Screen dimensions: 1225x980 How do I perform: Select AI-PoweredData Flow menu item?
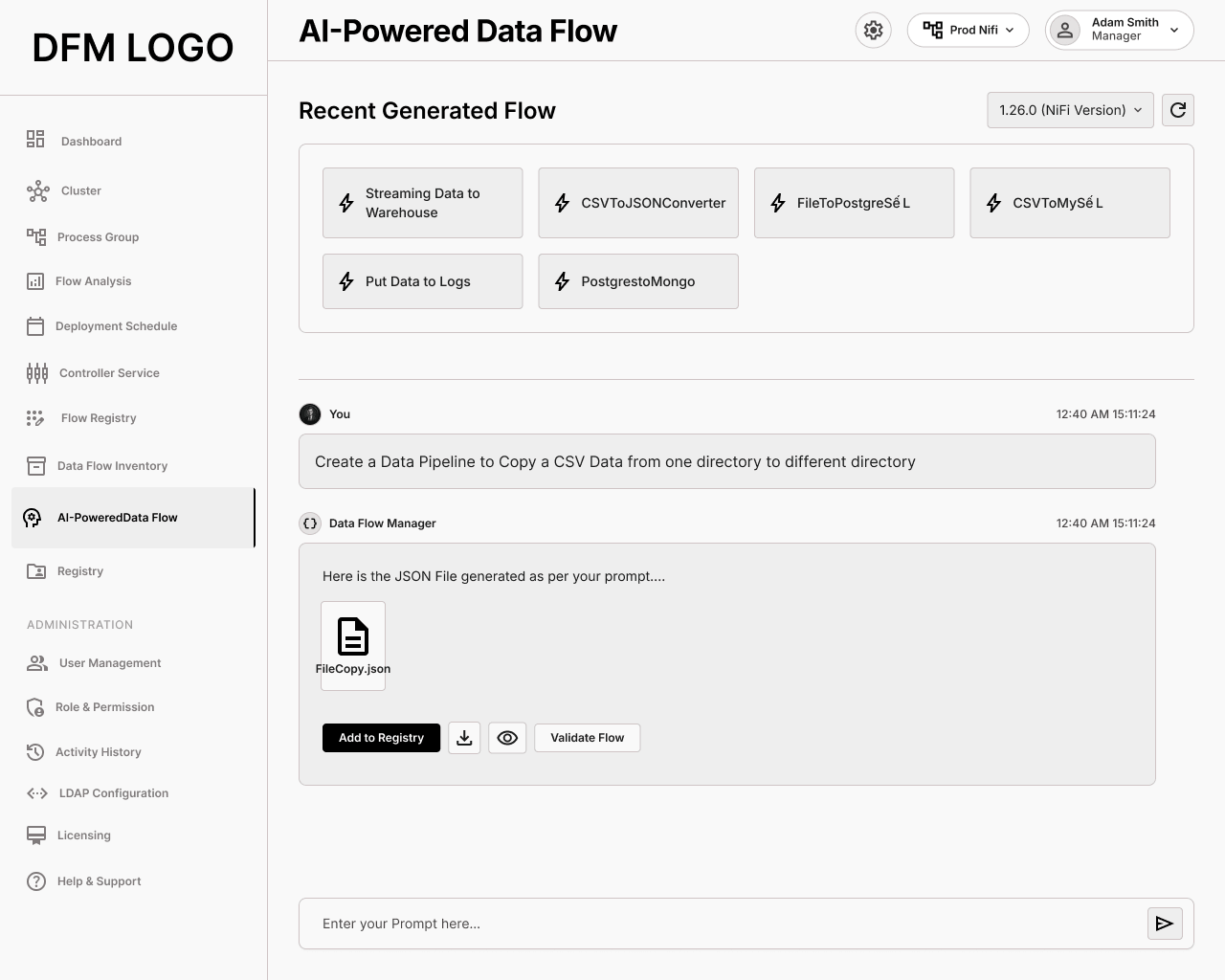click(x=133, y=518)
